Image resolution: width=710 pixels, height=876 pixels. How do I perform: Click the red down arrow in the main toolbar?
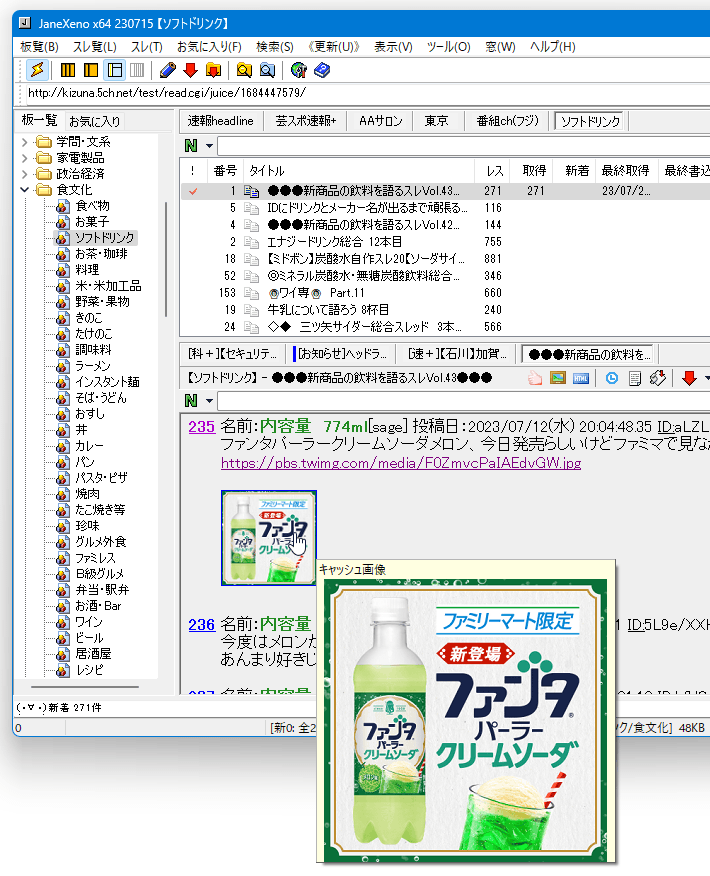pos(190,70)
